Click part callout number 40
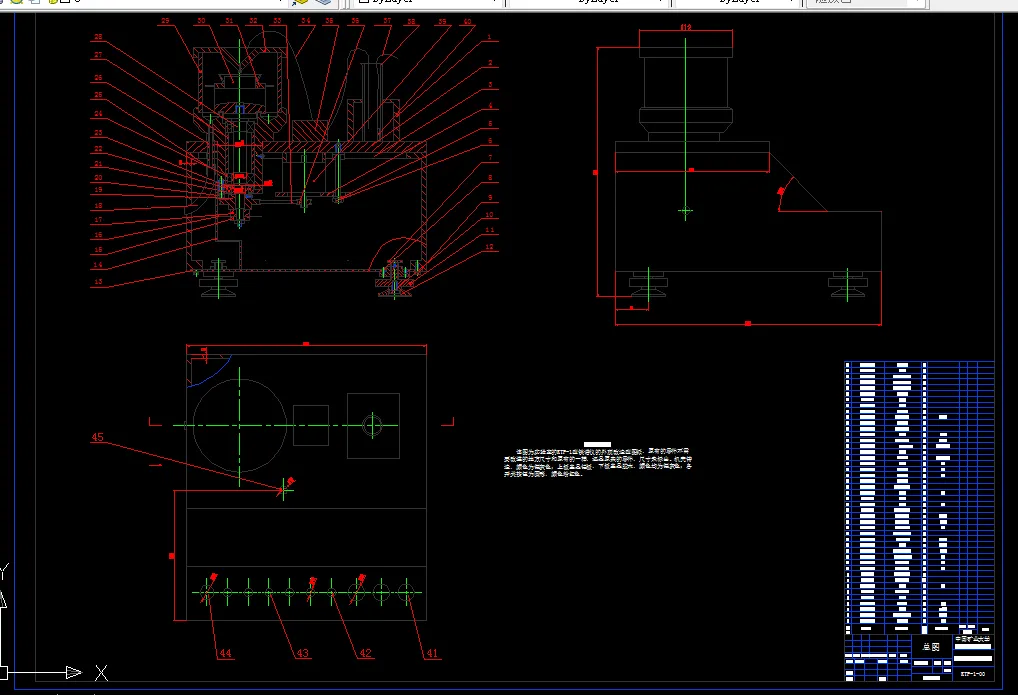 [x=467, y=21]
